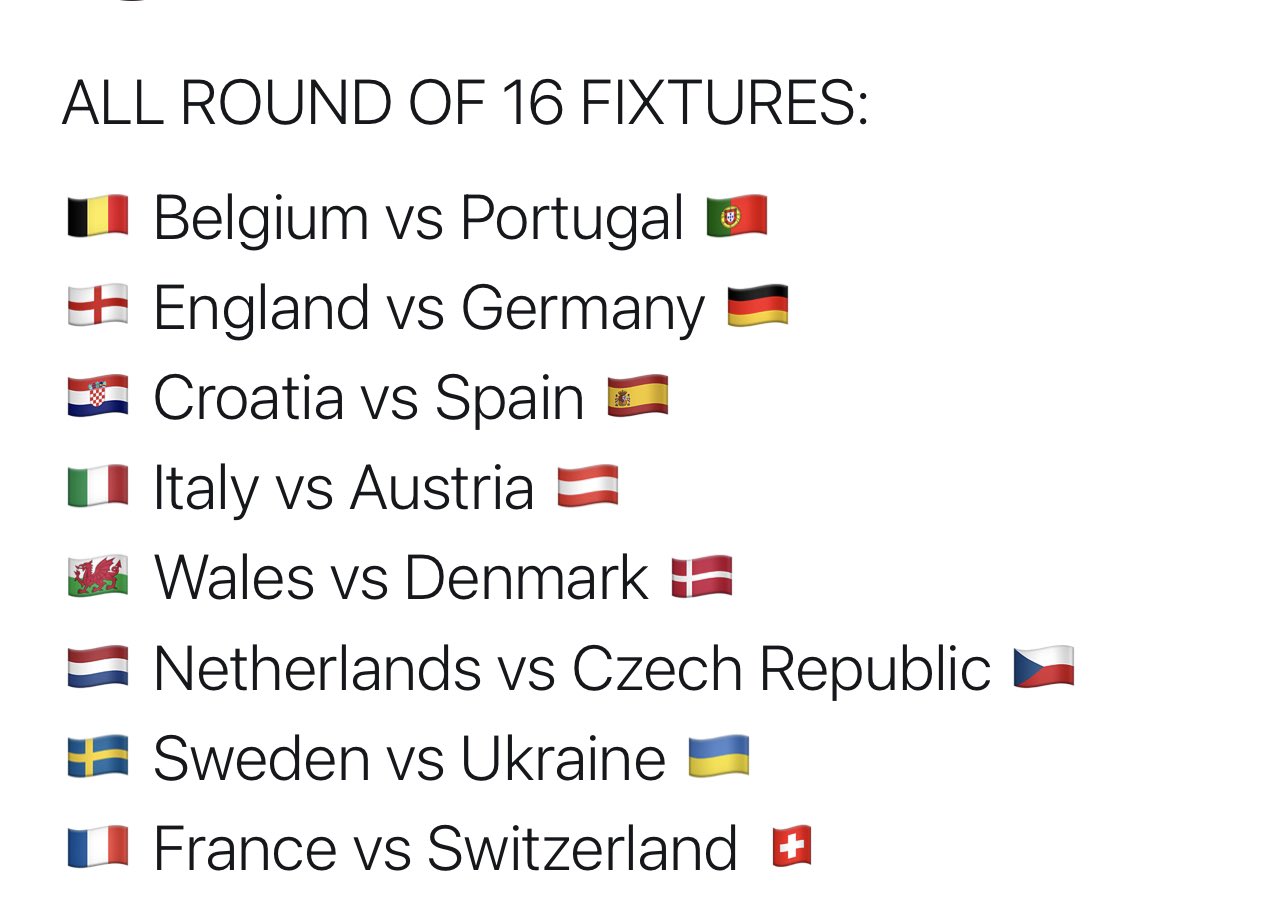Select the Czech Republic flag emoji

pos(1044,667)
